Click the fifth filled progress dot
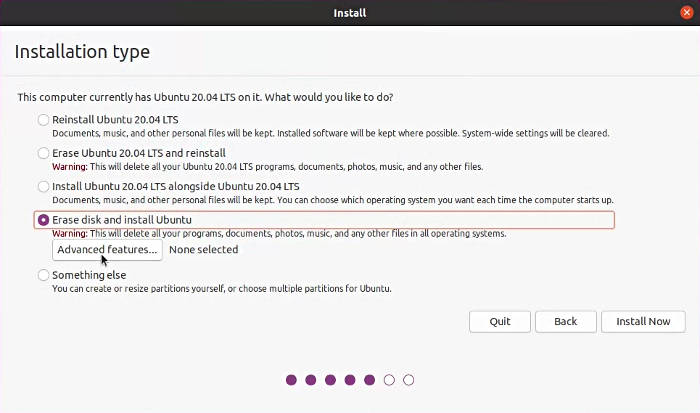The width and height of the screenshot is (700, 413). (x=369, y=380)
